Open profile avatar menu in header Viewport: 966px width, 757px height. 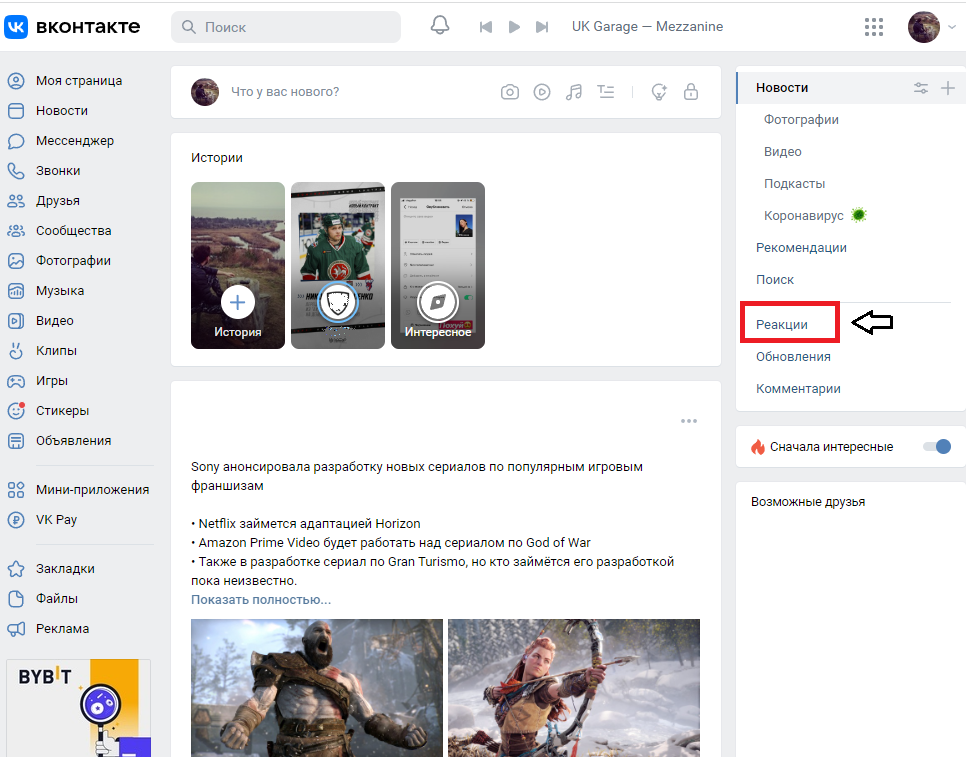point(923,27)
